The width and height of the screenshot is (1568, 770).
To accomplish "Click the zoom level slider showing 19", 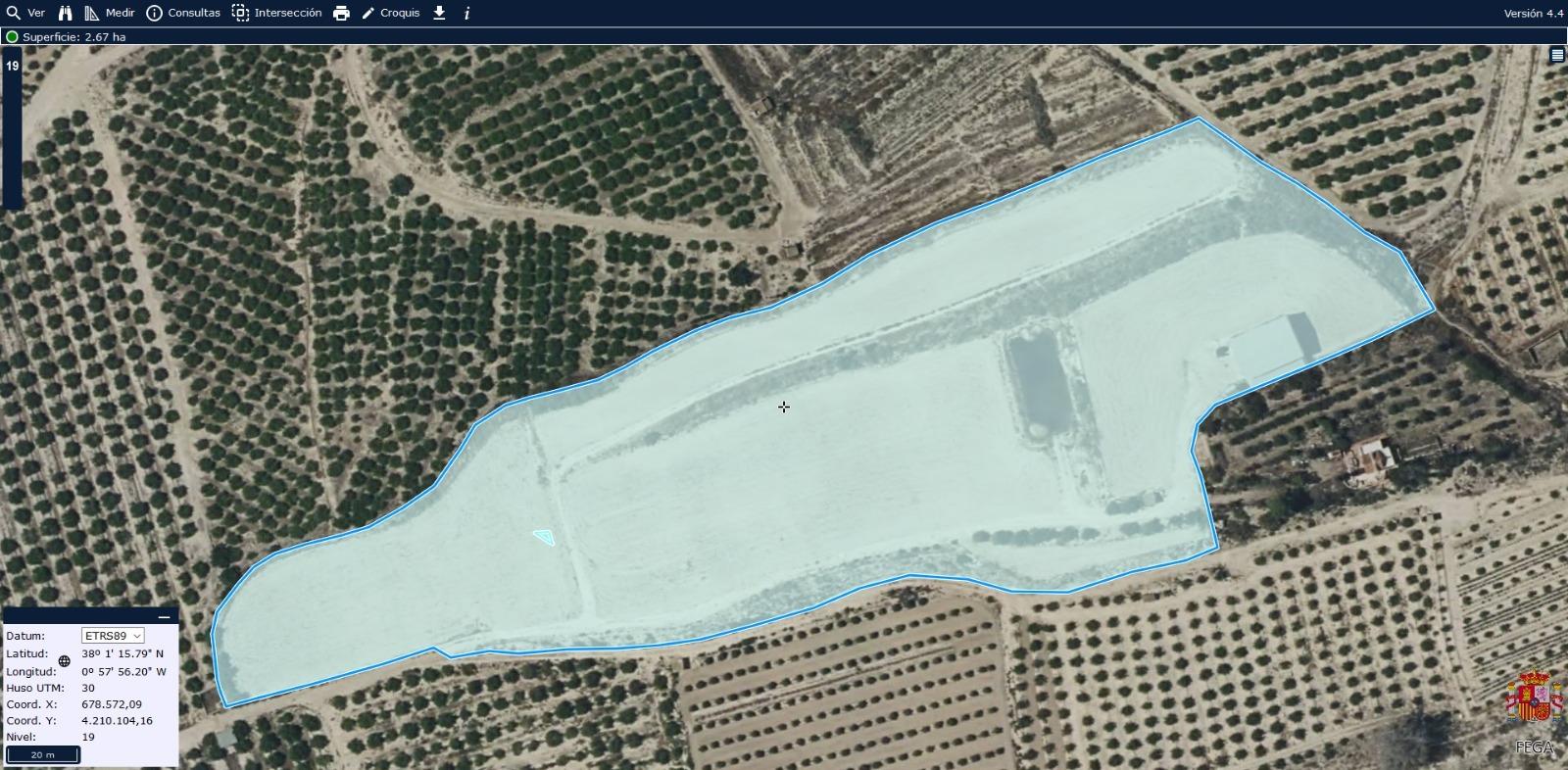I will click(x=12, y=127).
